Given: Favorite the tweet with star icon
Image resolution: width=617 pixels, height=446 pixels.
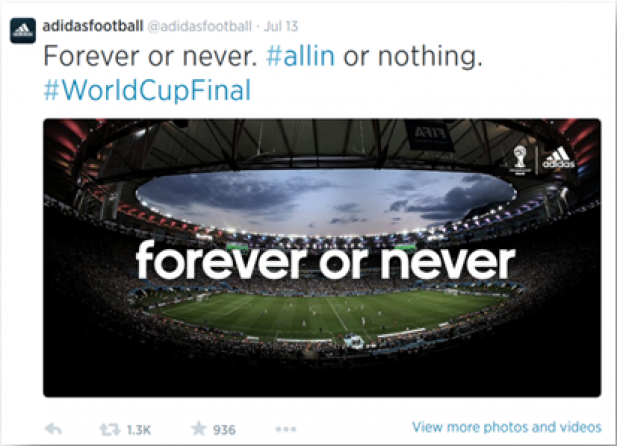Looking at the screenshot, I should [x=199, y=428].
